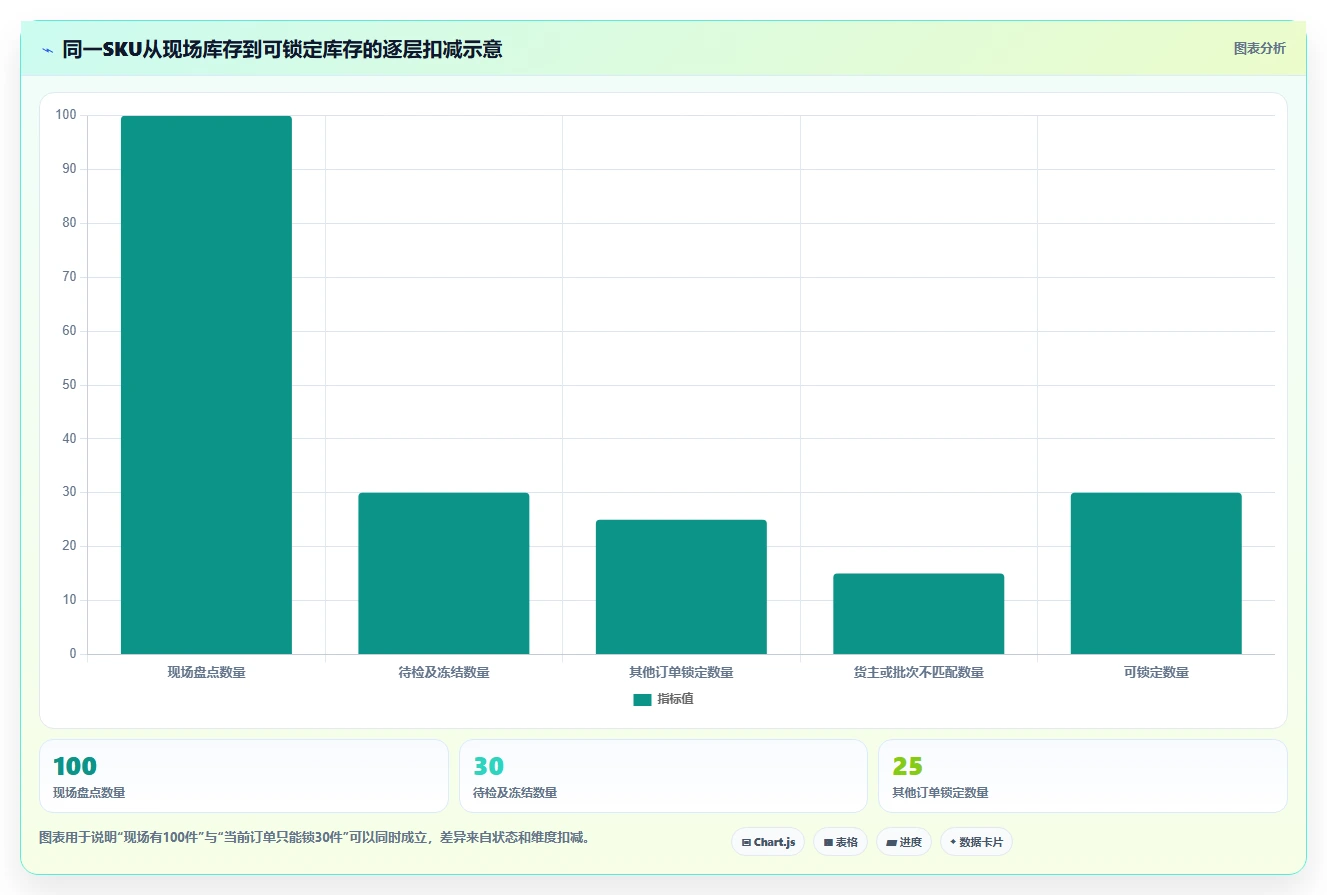Viewport: 1327px width, 895px height.
Task: Click the 数据卡片 pill tag
Action: tap(976, 842)
